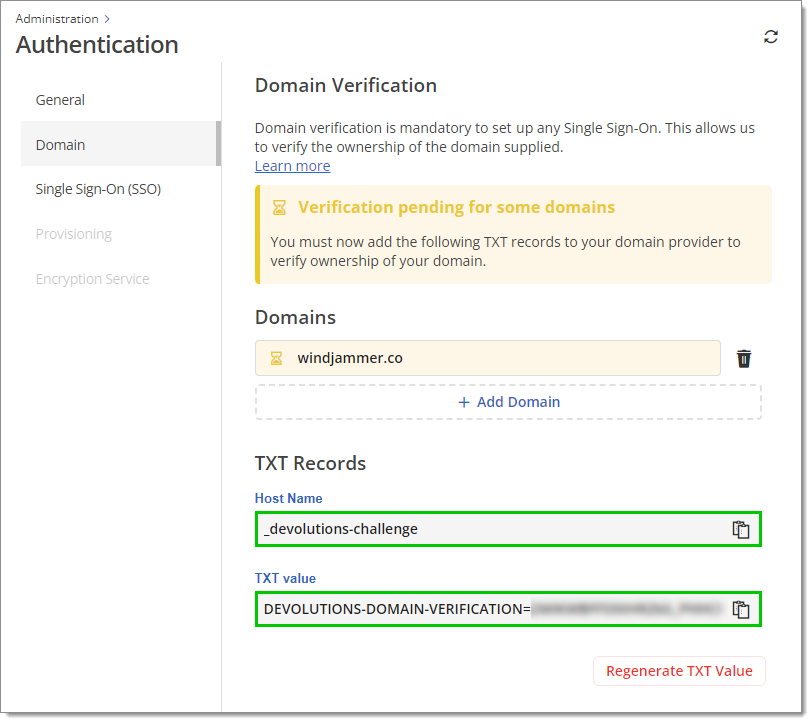Viewport: 812px width, 723px height.
Task: Select the windjammer.co domain entry
Action: pos(487,358)
